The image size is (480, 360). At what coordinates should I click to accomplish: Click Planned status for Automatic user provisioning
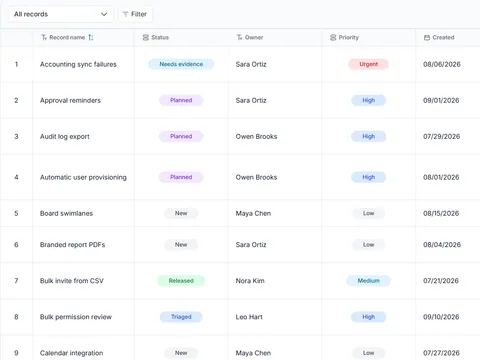click(x=181, y=177)
